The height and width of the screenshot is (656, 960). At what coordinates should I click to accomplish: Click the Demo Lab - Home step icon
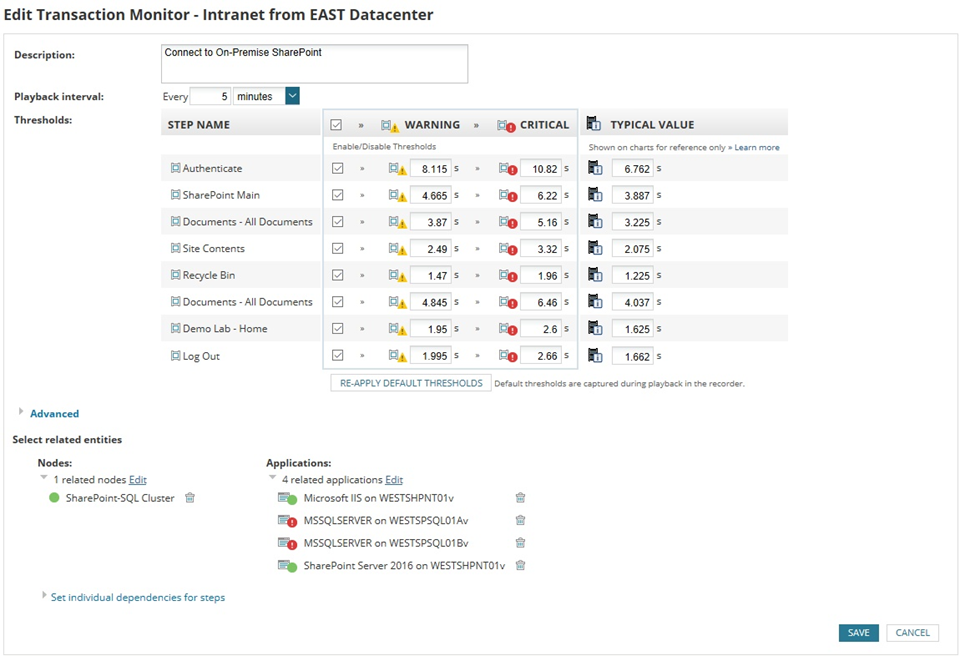pyautogui.click(x=176, y=328)
